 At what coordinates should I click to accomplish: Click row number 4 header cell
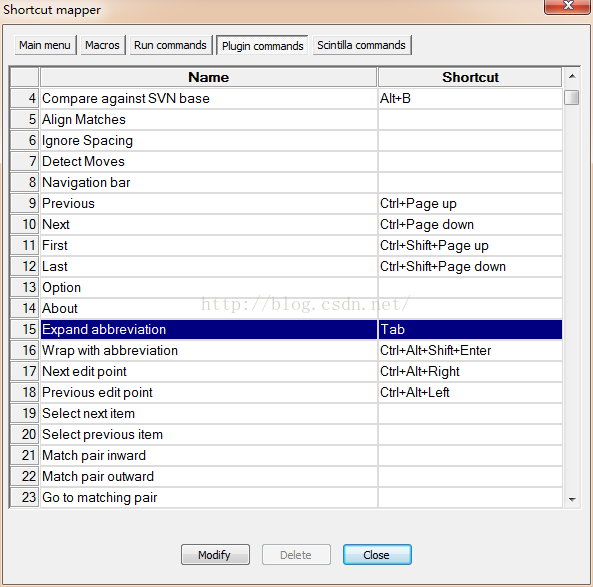pyautogui.click(x=25, y=99)
